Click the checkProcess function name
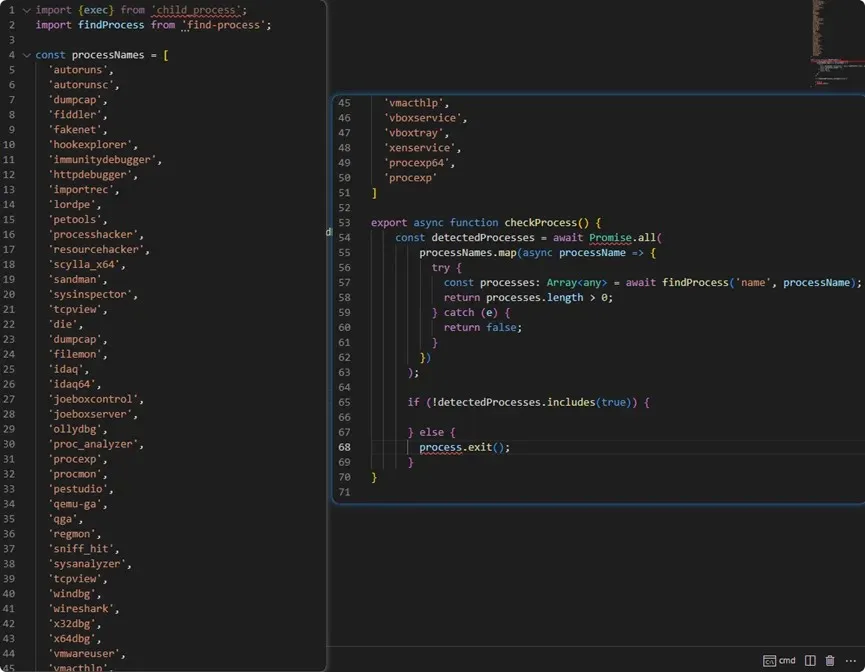Image resolution: width=865 pixels, height=672 pixels. 541,223
